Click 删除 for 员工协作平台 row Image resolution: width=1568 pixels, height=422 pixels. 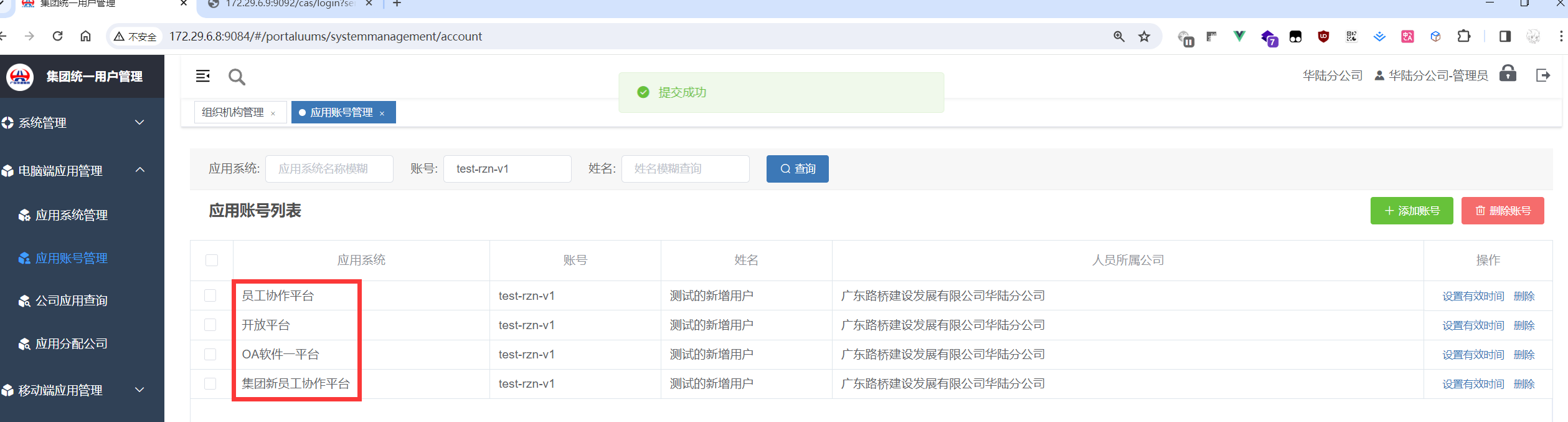pyautogui.click(x=1524, y=296)
